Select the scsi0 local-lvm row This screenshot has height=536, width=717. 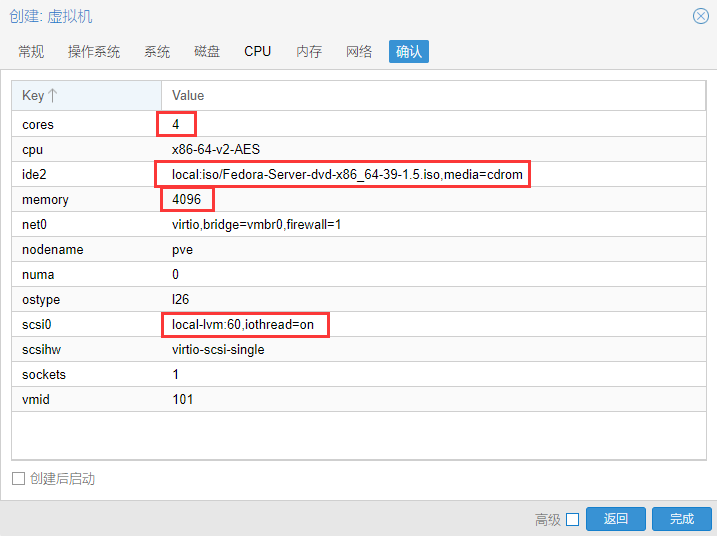pyautogui.click(x=244, y=325)
